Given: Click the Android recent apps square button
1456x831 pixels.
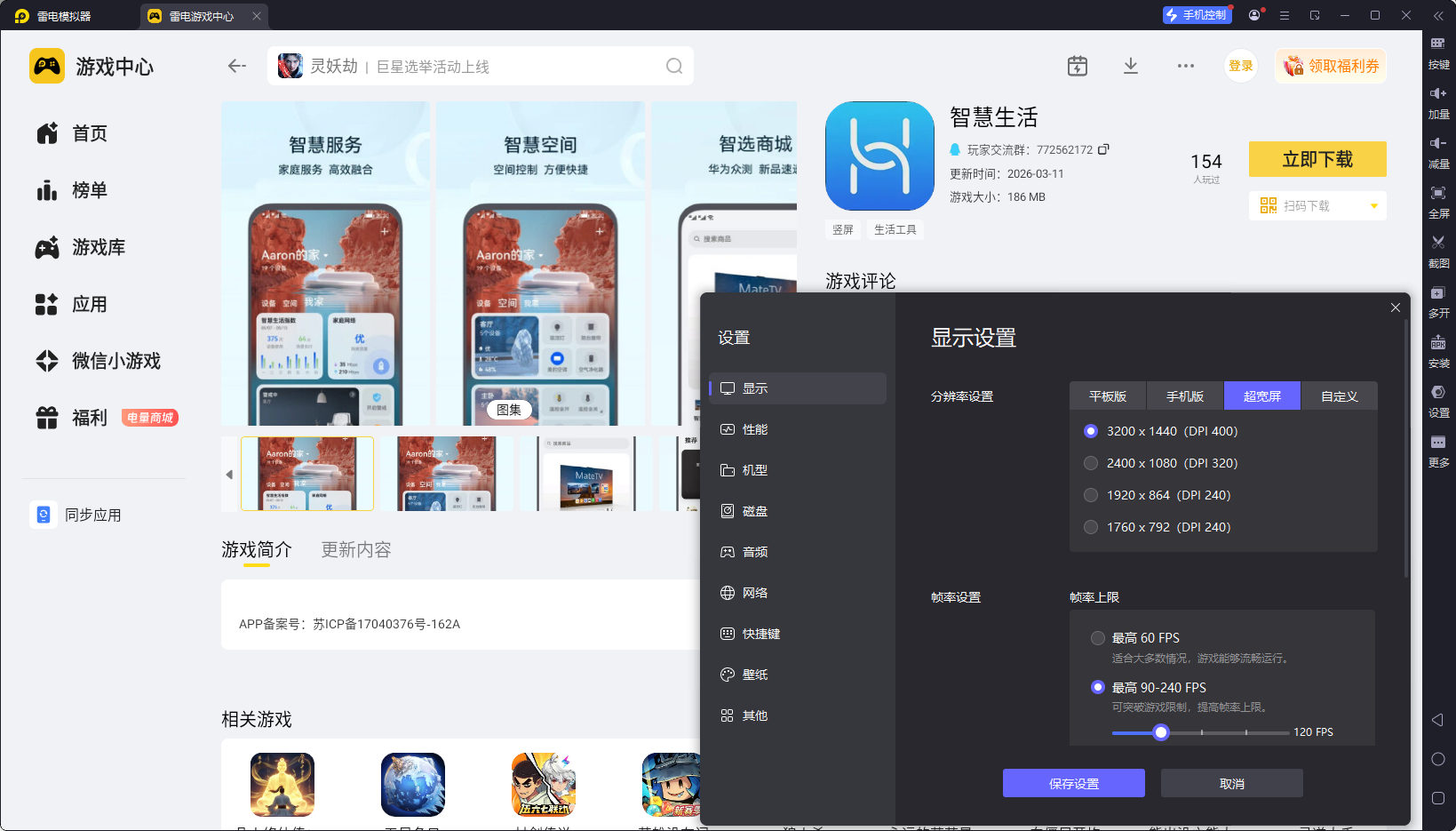Looking at the screenshot, I should pos(1438,798).
